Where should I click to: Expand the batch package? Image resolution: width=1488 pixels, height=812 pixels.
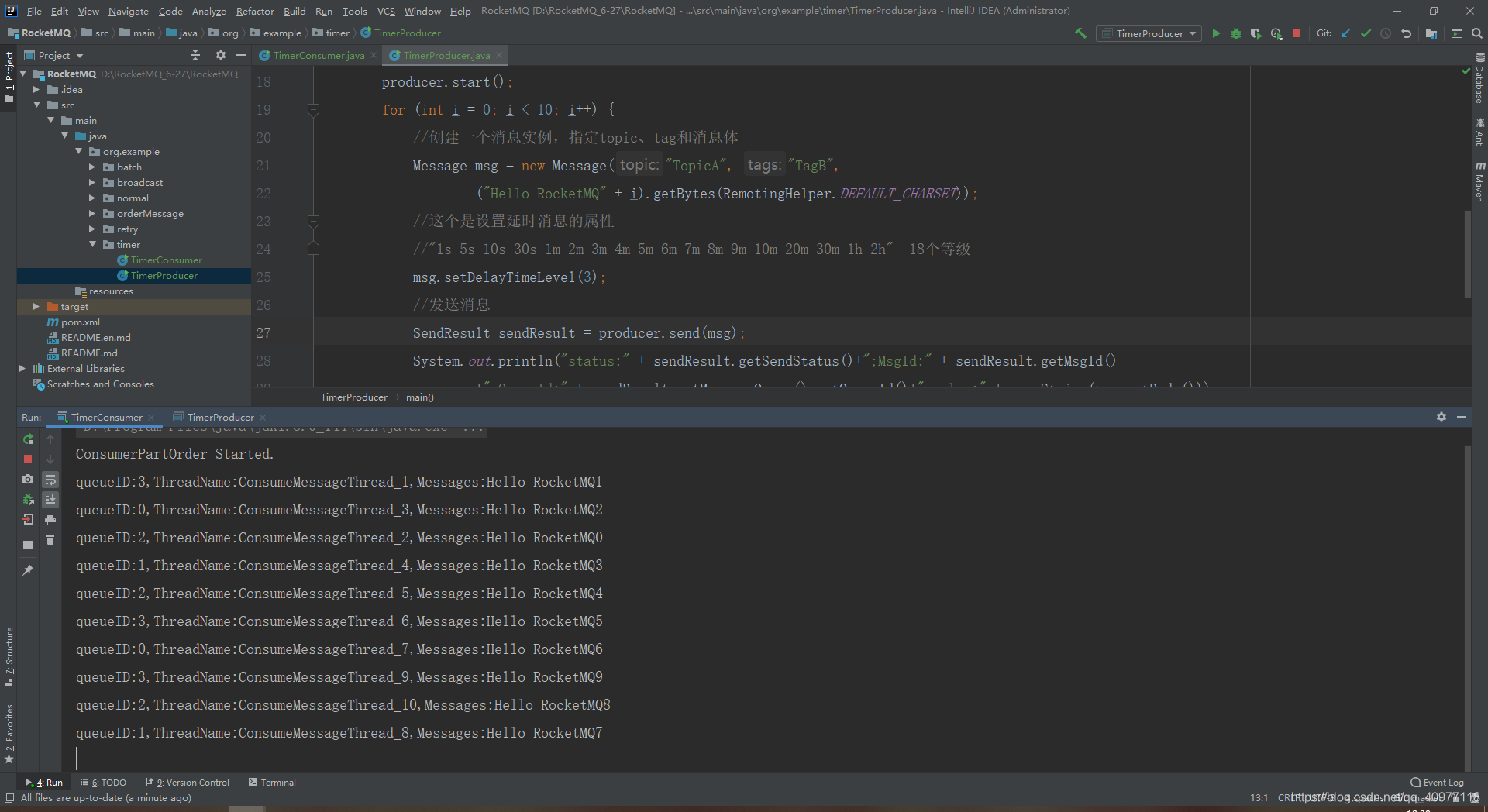[x=91, y=167]
